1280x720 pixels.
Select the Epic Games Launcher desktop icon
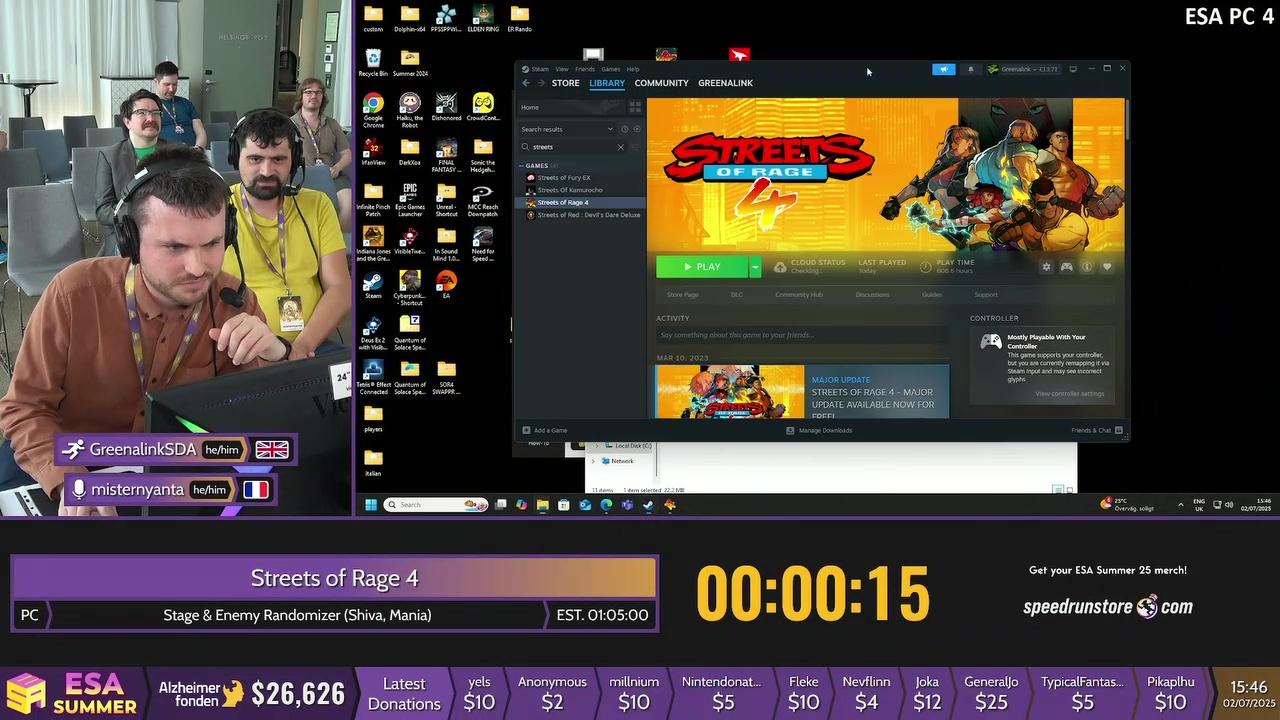410,199
